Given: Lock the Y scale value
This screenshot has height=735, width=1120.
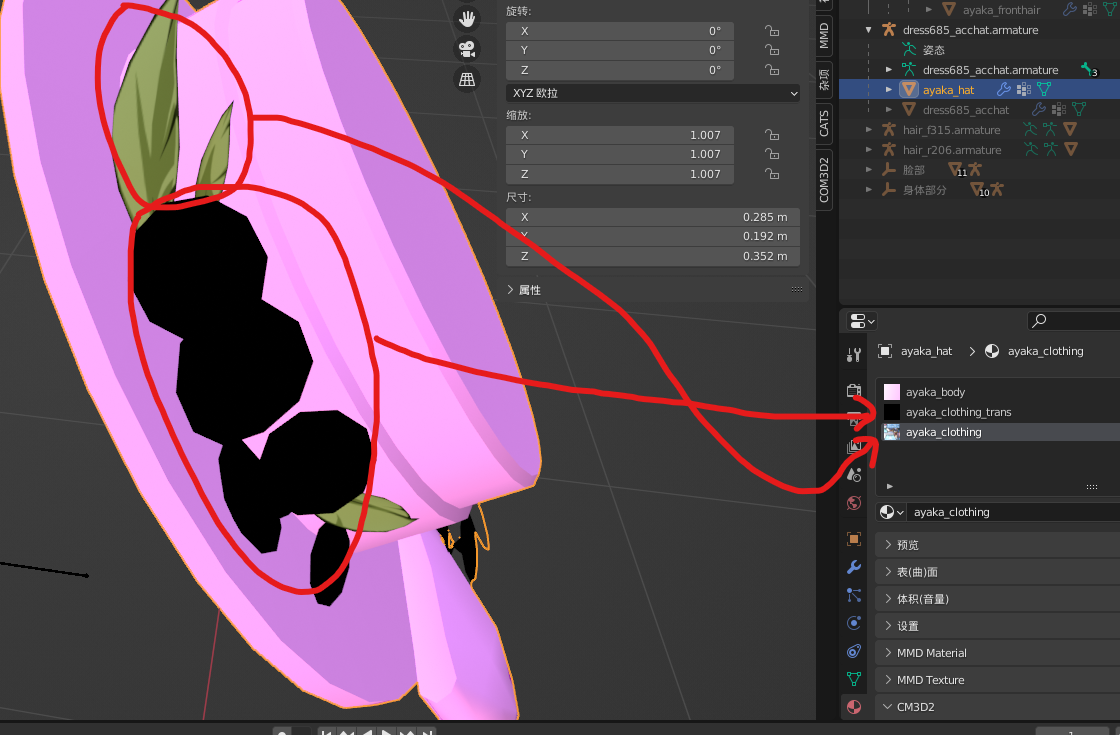Looking at the screenshot, I should pos(771,153).
